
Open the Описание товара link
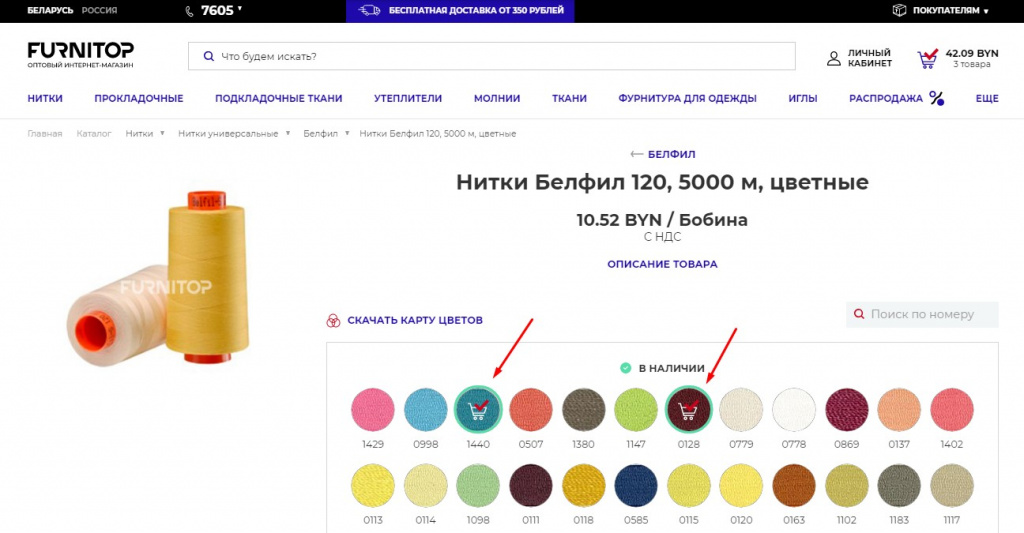662,264
